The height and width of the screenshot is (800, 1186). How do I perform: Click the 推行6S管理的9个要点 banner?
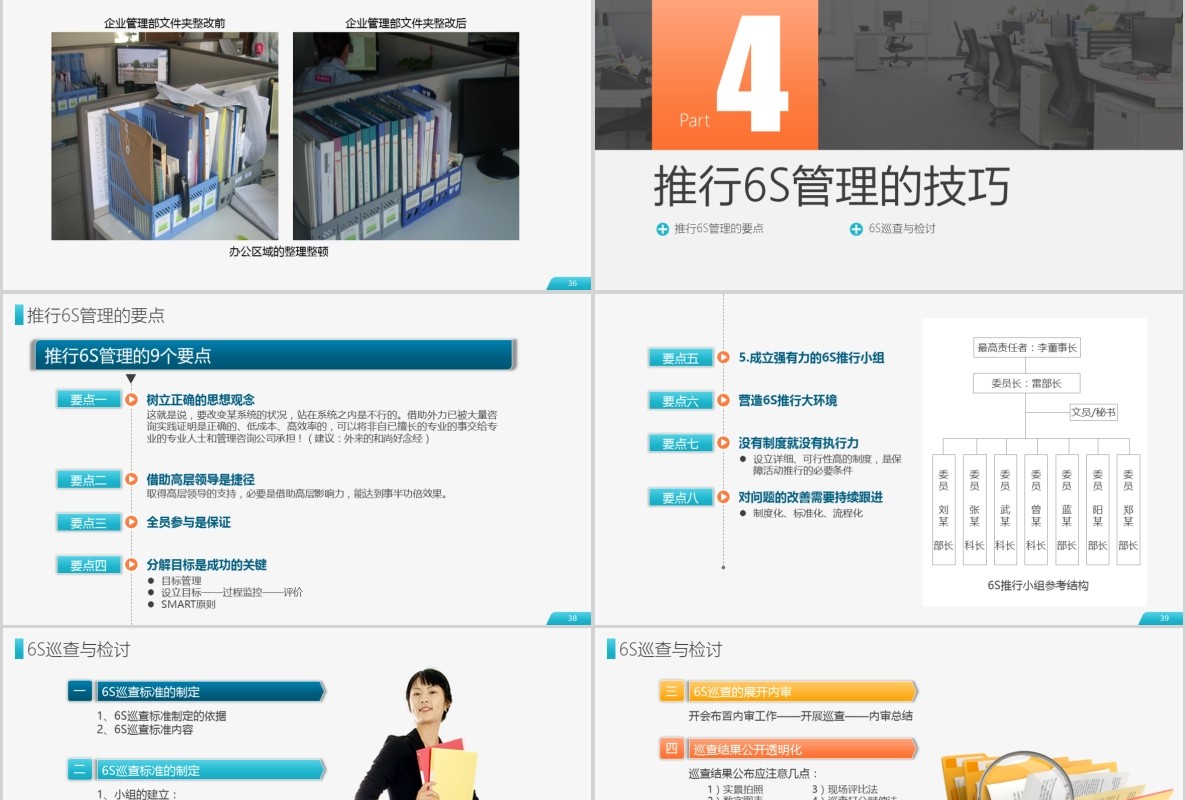point(273,355)
